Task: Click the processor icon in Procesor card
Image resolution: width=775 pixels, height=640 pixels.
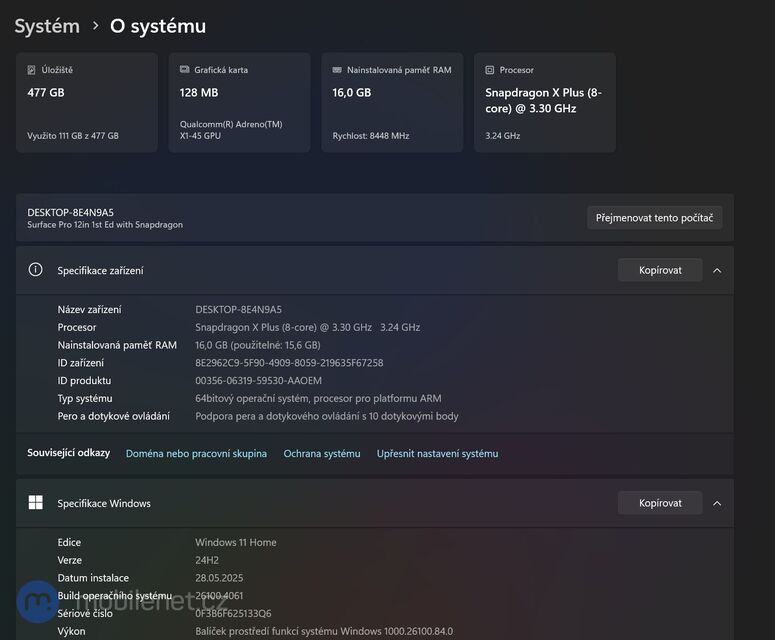Action: tap(490, 70)
